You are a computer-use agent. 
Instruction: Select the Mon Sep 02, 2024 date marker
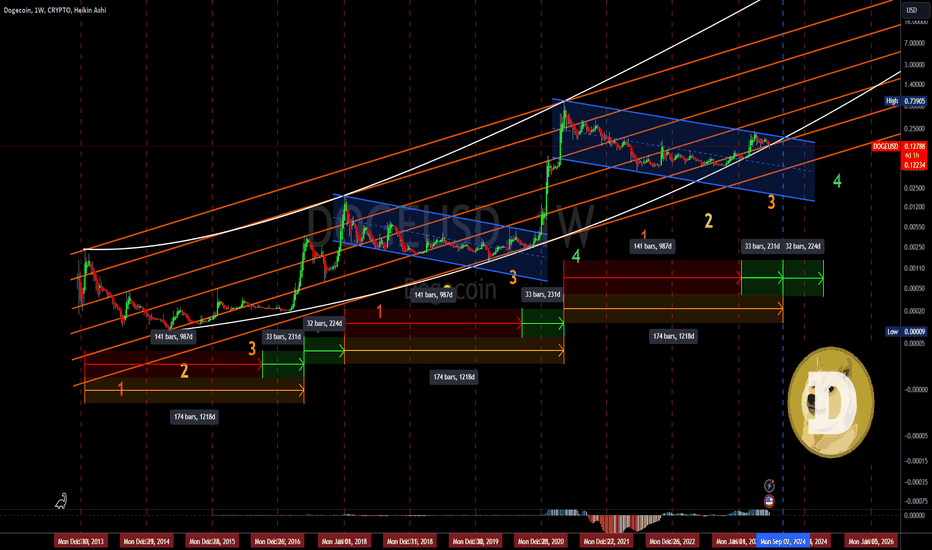coord(783,541)
